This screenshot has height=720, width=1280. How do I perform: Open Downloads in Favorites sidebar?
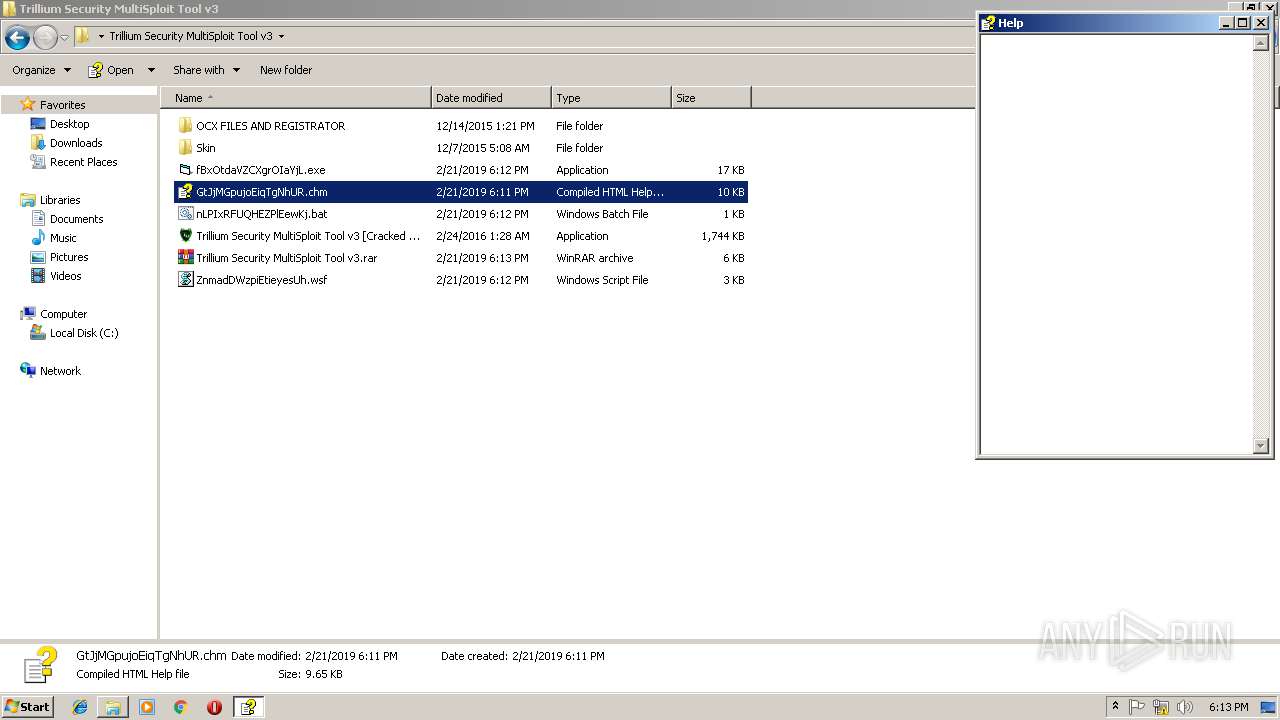(76, 143)
